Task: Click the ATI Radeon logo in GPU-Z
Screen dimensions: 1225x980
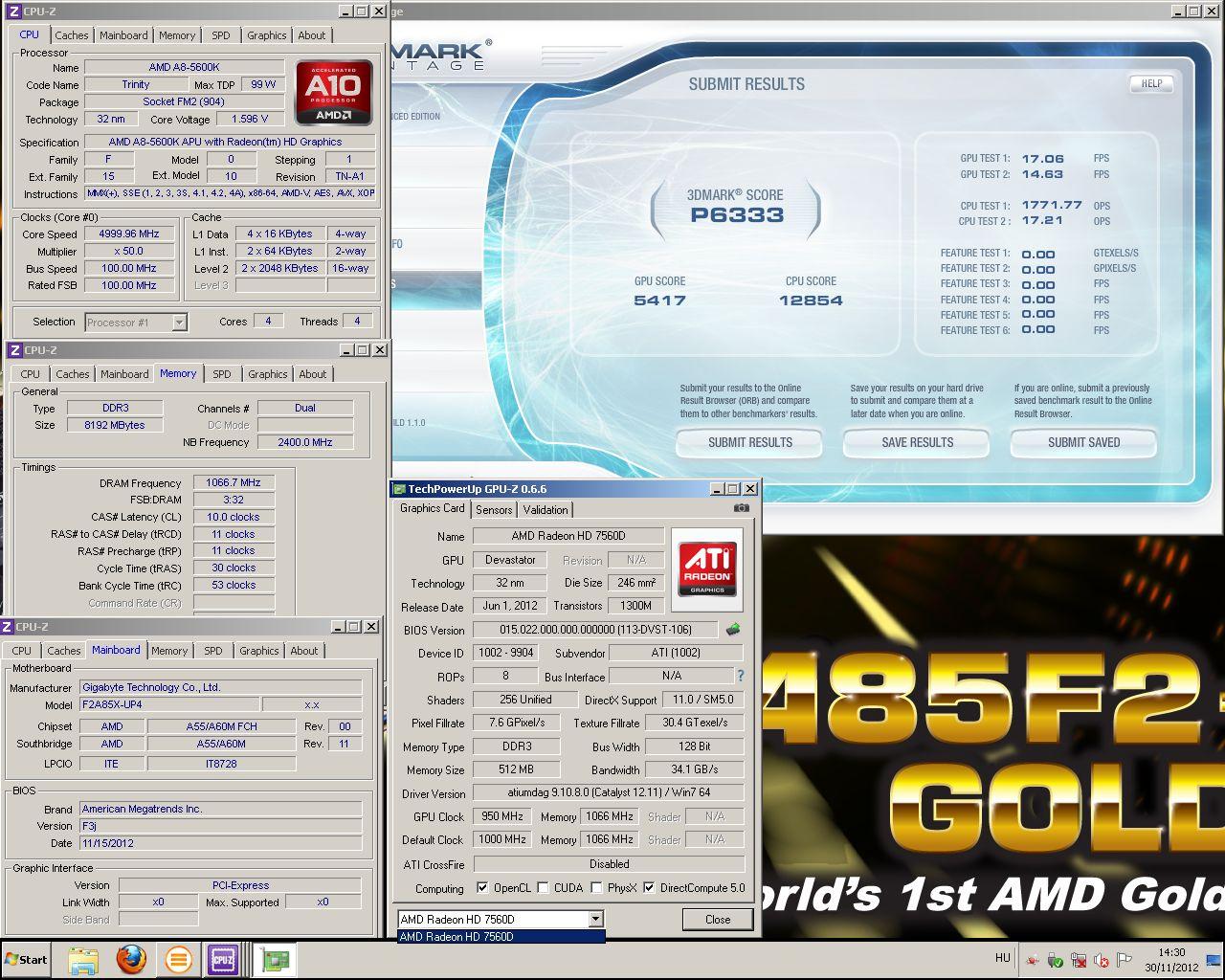Action: pos(707,569)
